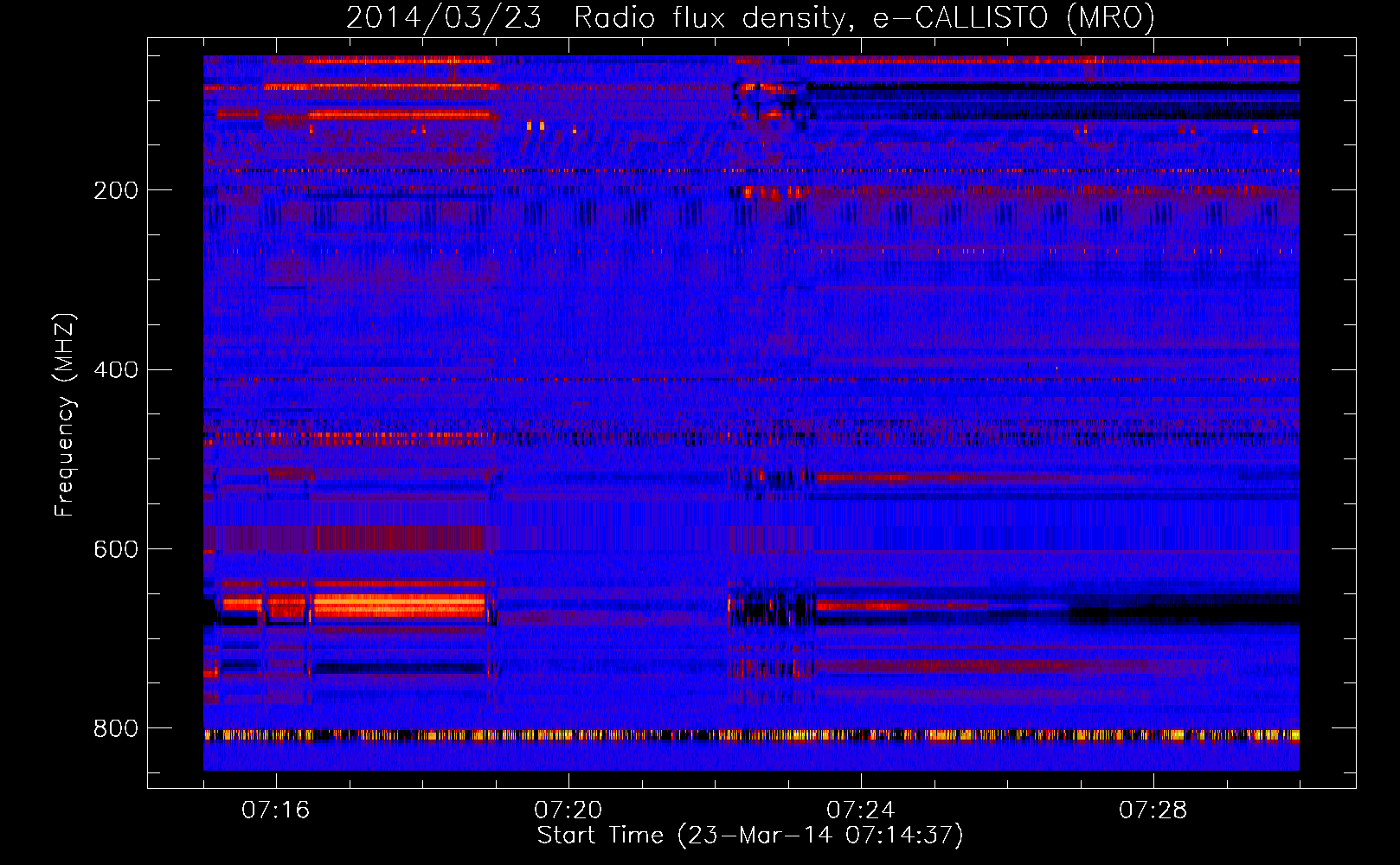Click the 200 frequency tick label

115,190
